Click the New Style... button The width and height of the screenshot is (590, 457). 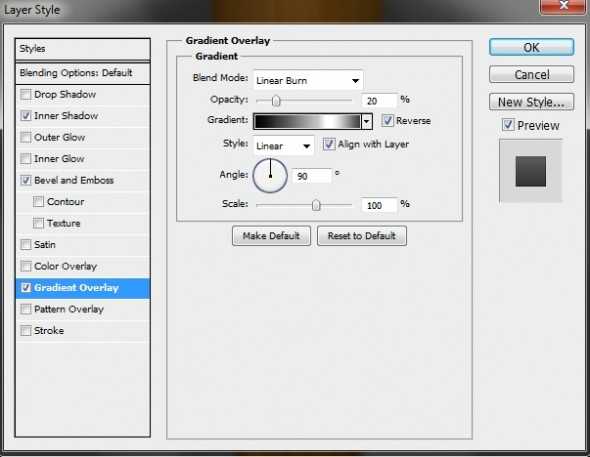[x=531, y=102]
